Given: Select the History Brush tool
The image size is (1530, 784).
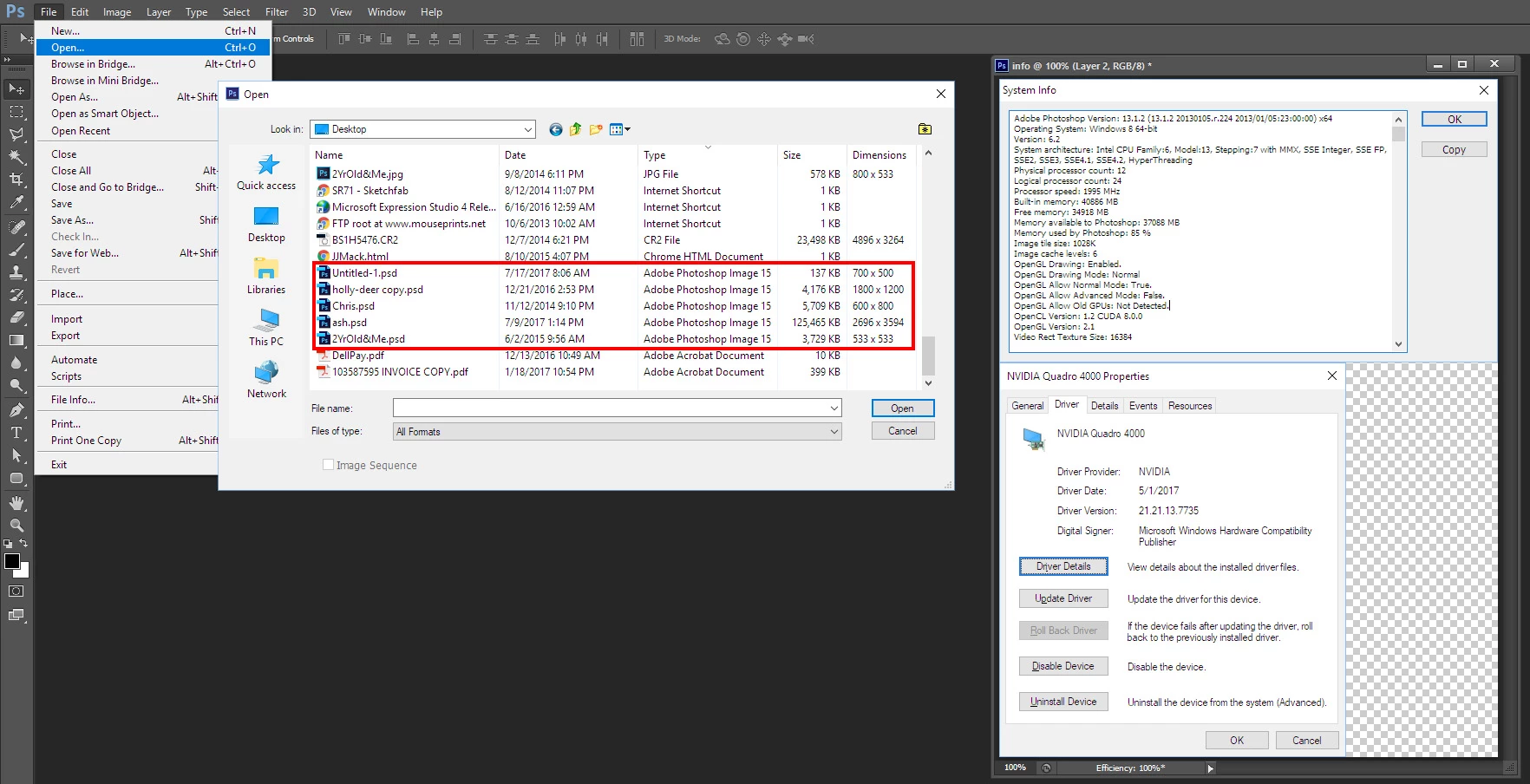Looking at the screenshot, I should (16, 295).
